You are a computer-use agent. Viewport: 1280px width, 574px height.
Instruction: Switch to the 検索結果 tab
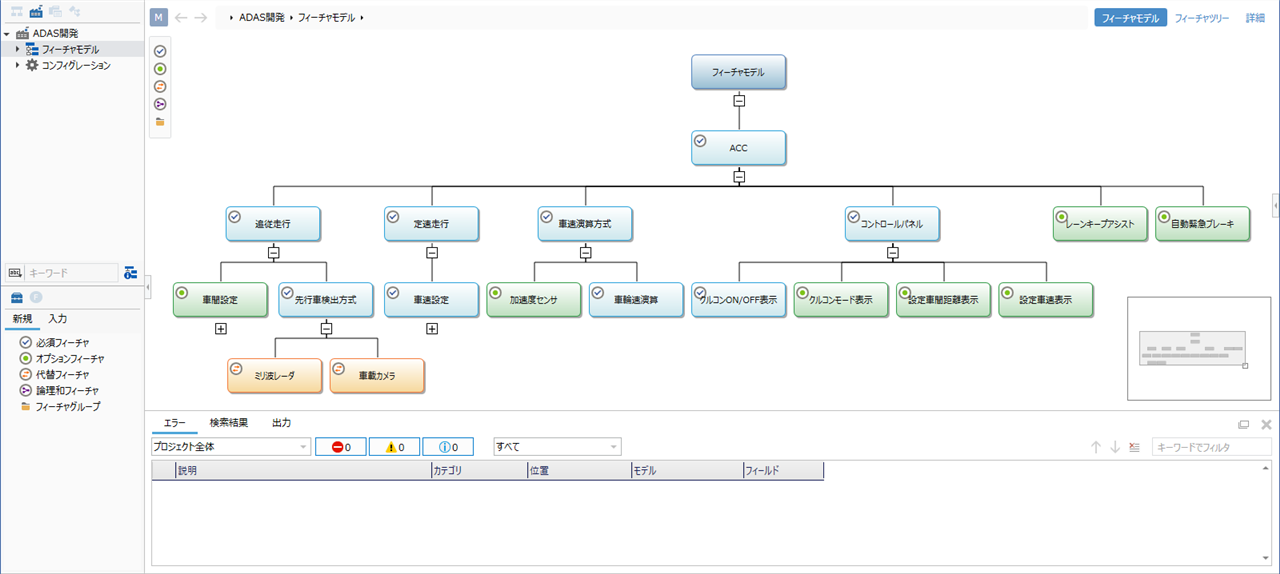(x=229, y=423)
